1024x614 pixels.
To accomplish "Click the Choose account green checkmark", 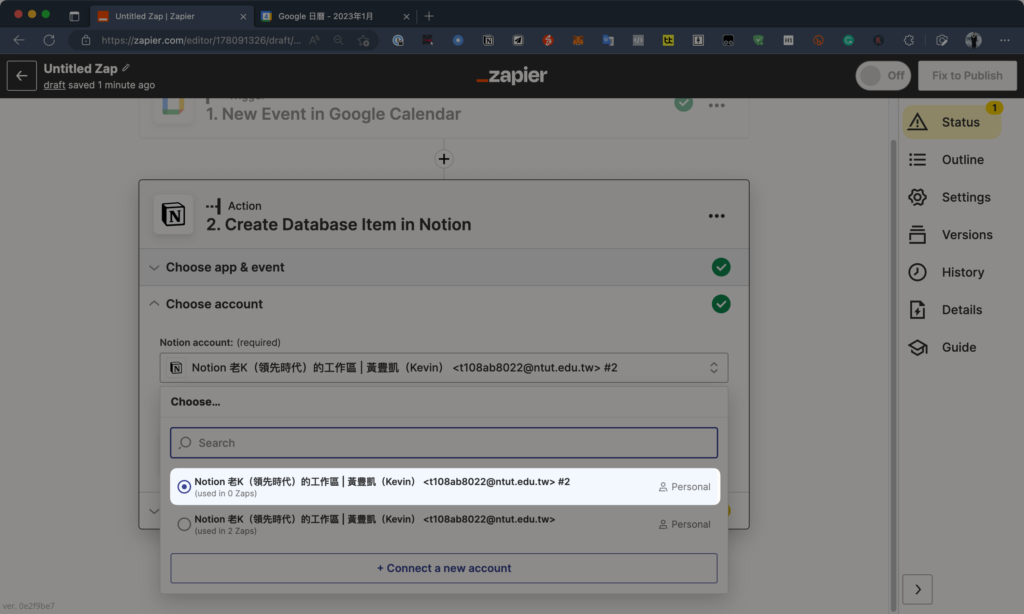I will (721, 304).
